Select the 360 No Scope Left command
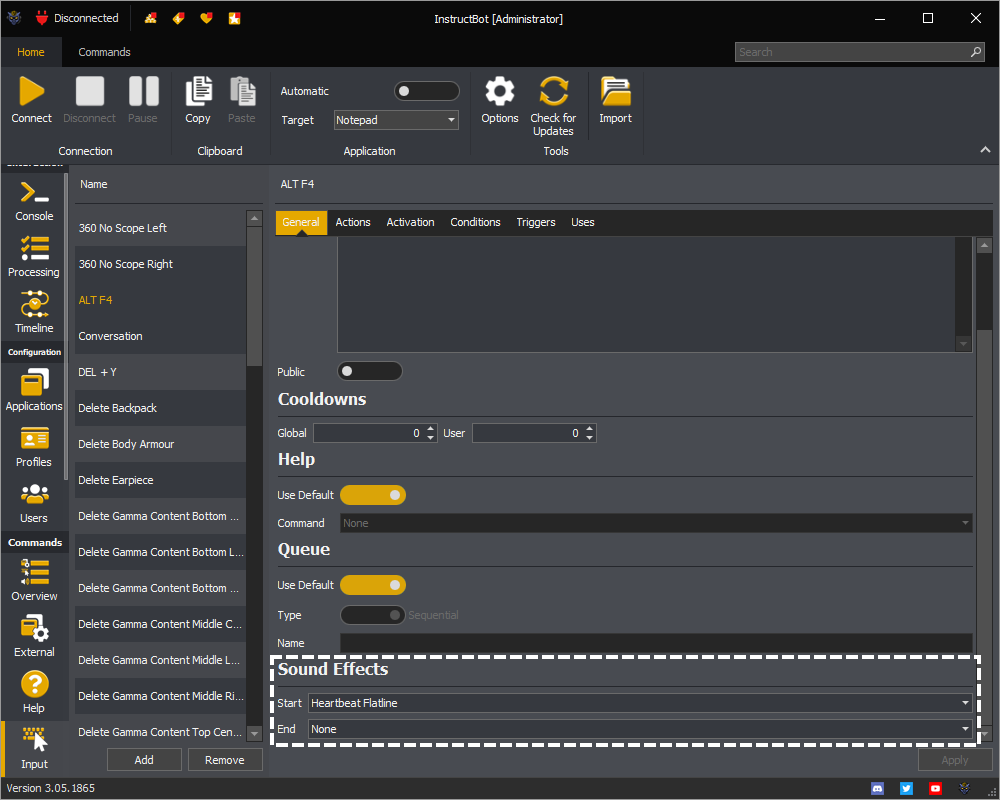The width and height of the screenshot is (1000, 800). 160,228
